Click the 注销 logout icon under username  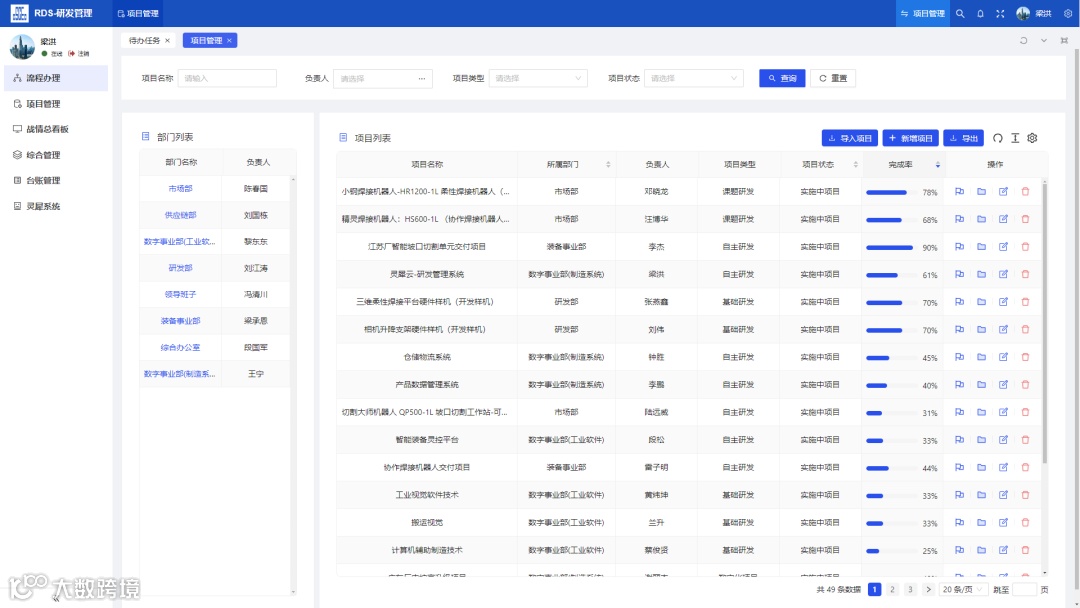pyautogui.click(x=71, y=53)
